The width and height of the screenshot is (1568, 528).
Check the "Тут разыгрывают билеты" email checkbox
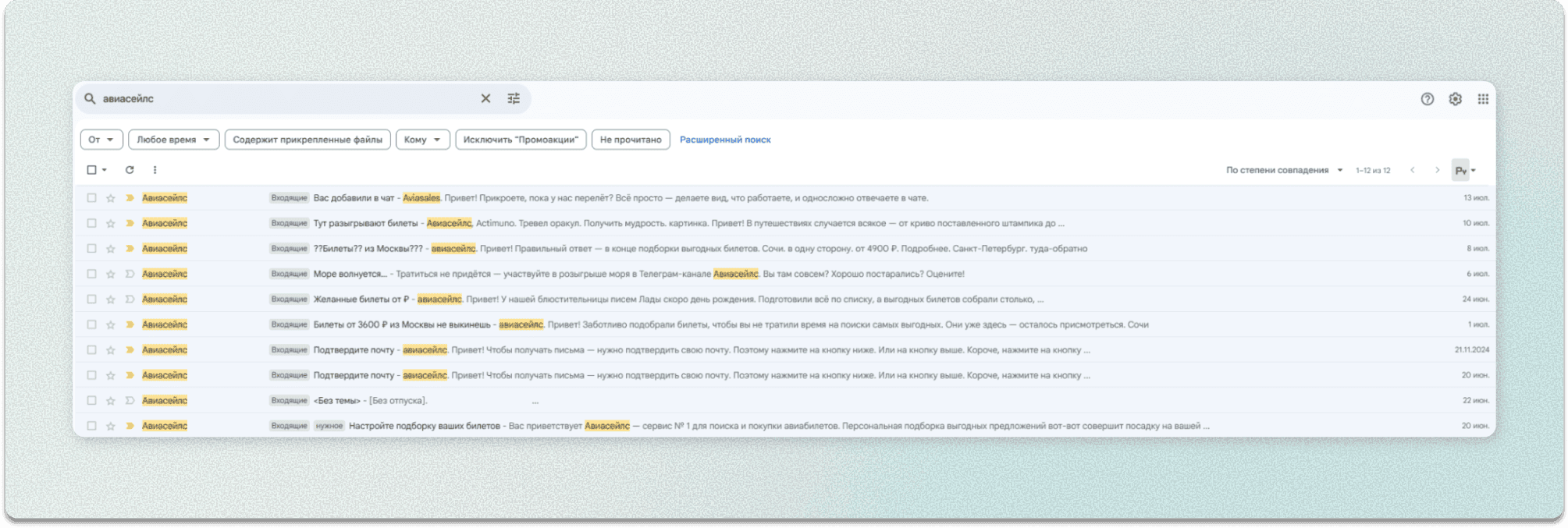click(x=91, y=223)
